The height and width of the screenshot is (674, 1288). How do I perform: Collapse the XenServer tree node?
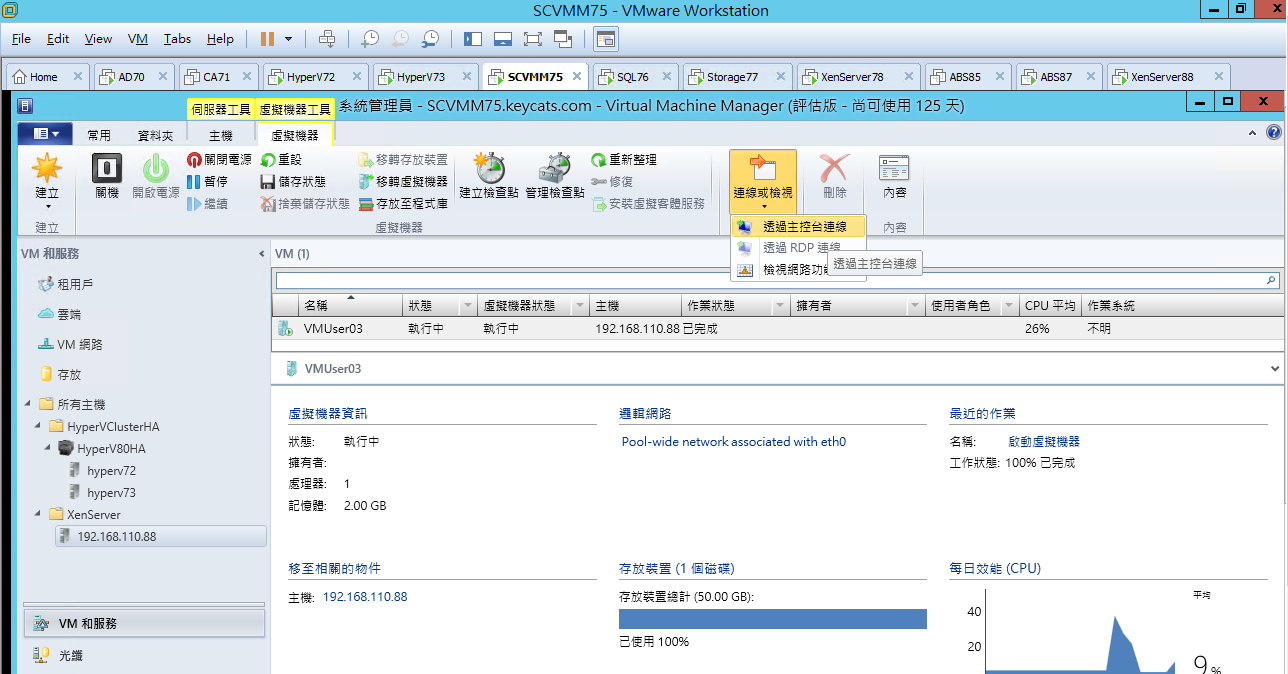(37, 514)
